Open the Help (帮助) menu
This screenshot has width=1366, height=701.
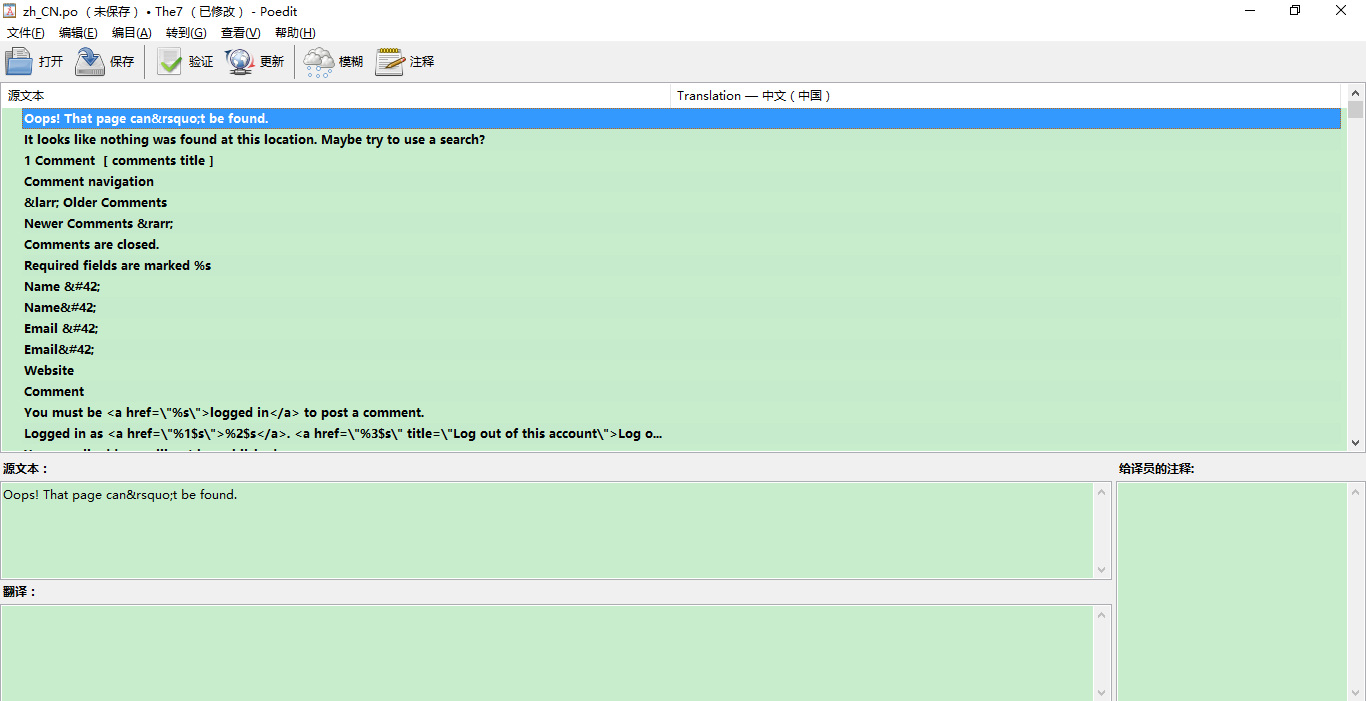[x=295, y=33]
